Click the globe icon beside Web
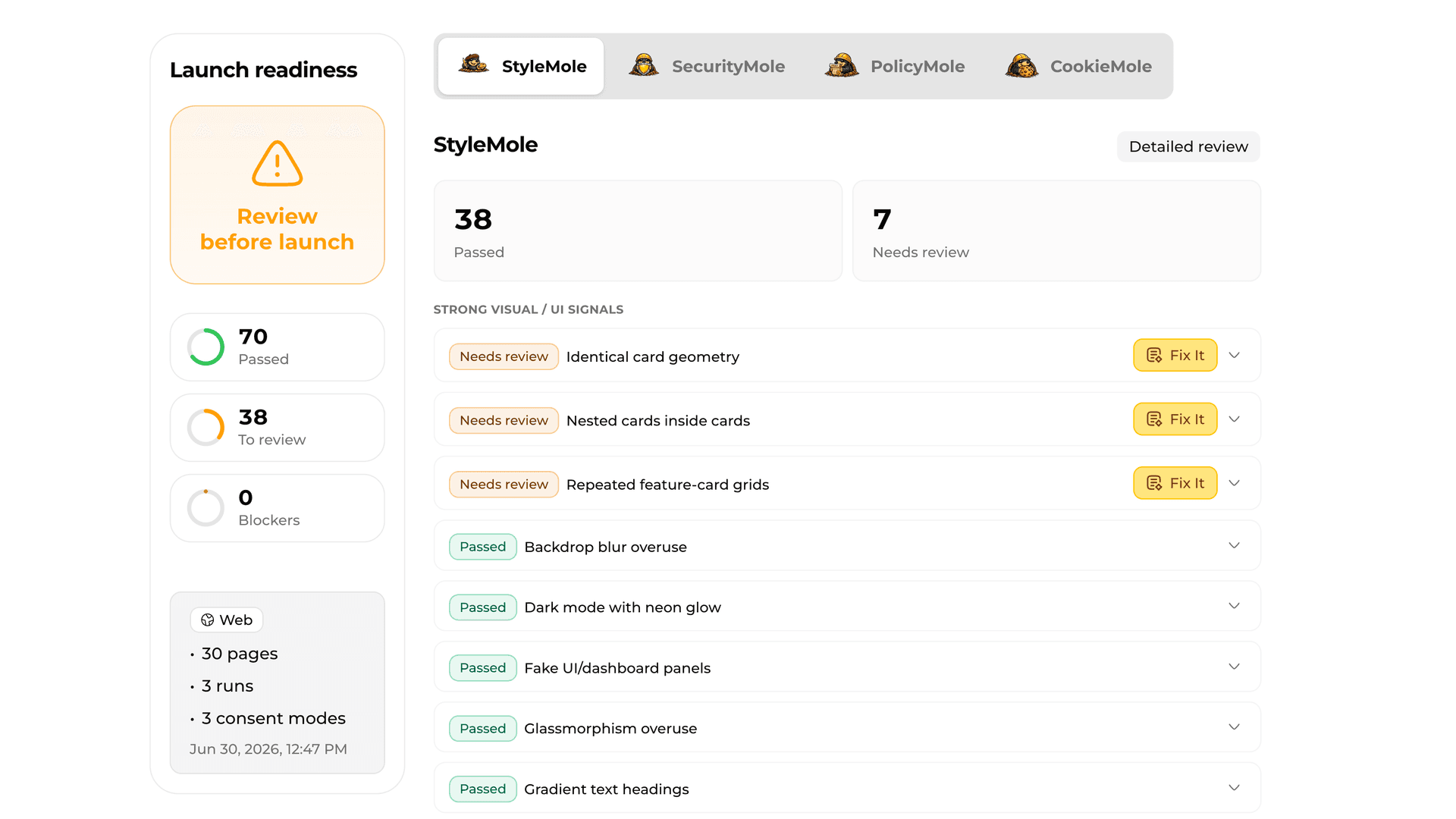 pos(207,620)
